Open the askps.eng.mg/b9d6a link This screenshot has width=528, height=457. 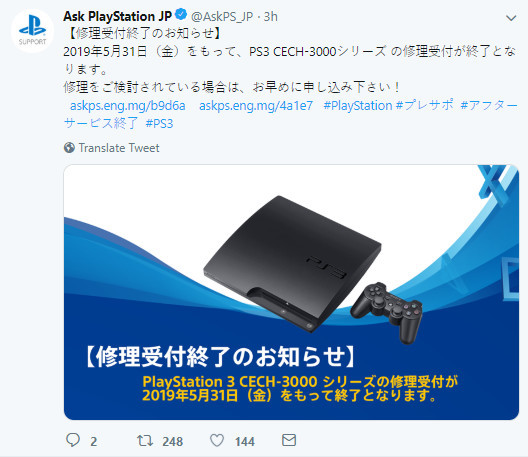[128, 106]
